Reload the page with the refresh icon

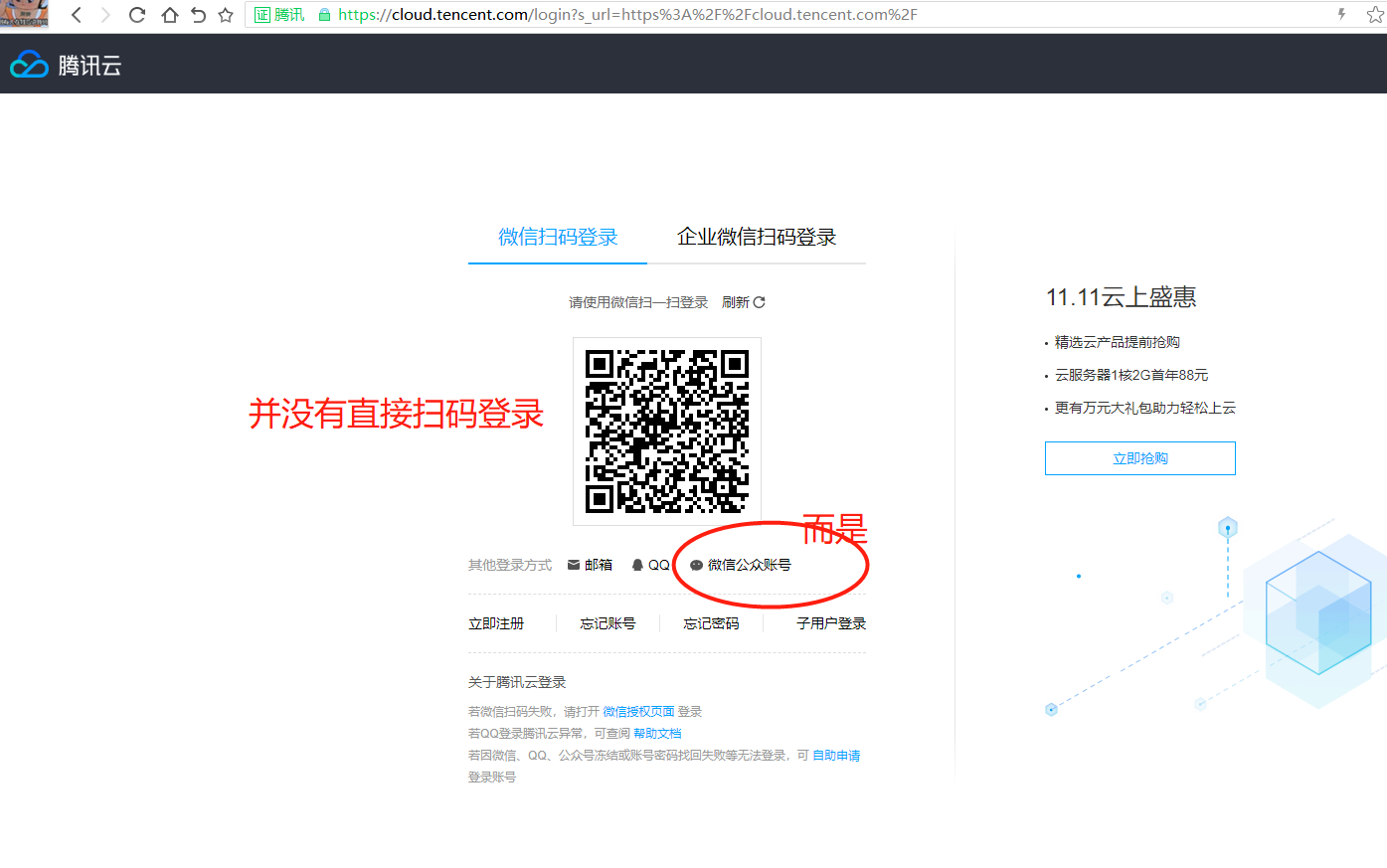coord(137,15)
